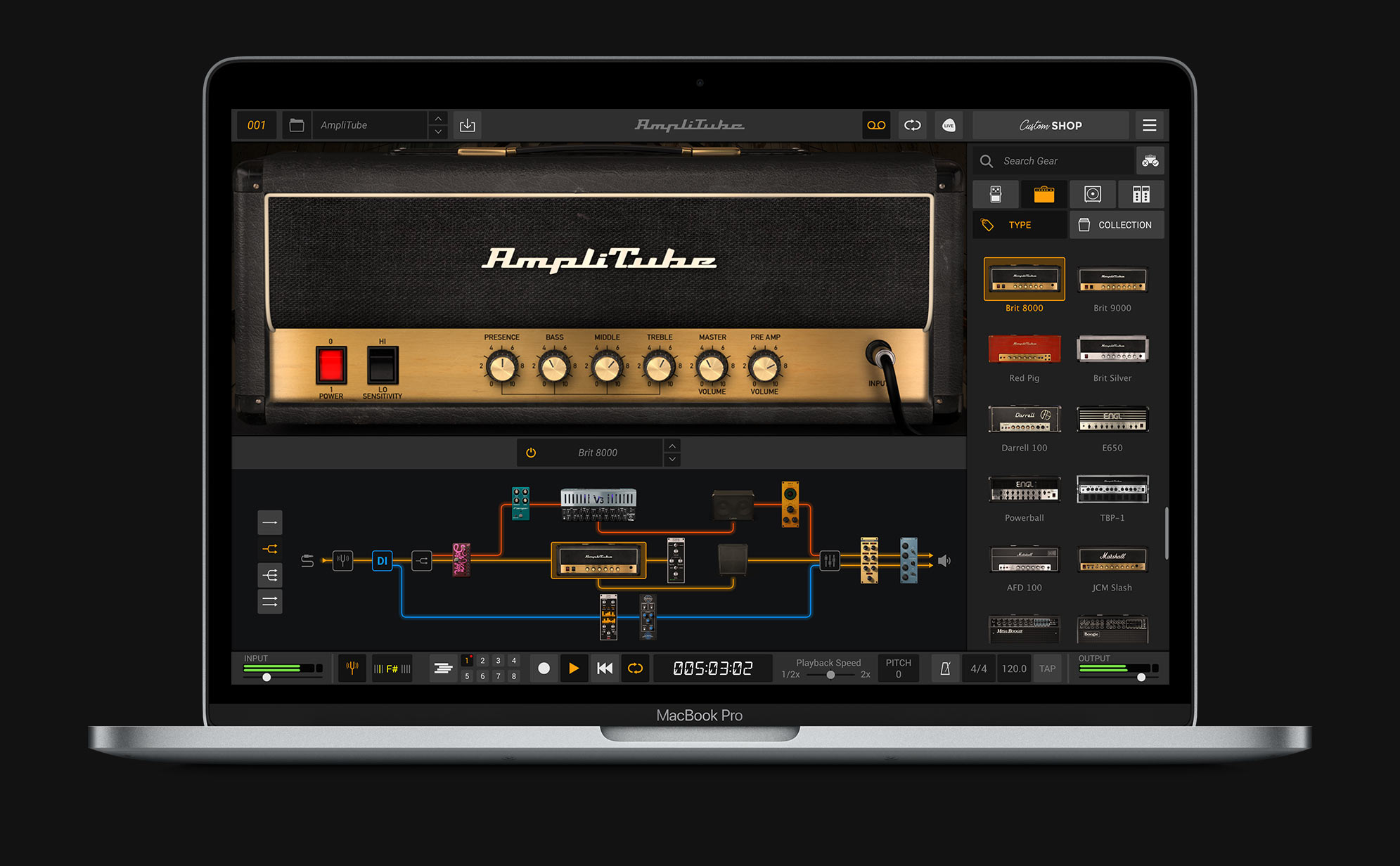1400x866 pixels.
Task: Step to previous preset with up arrow
Action: (x=438, y=118)
